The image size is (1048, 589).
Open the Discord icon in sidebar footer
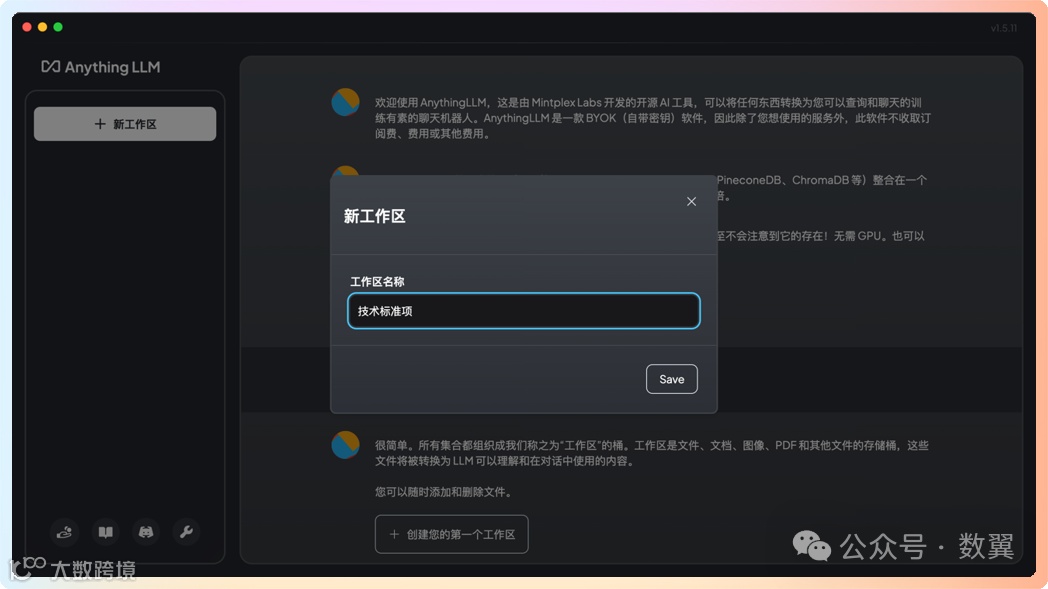pos(146,532)
